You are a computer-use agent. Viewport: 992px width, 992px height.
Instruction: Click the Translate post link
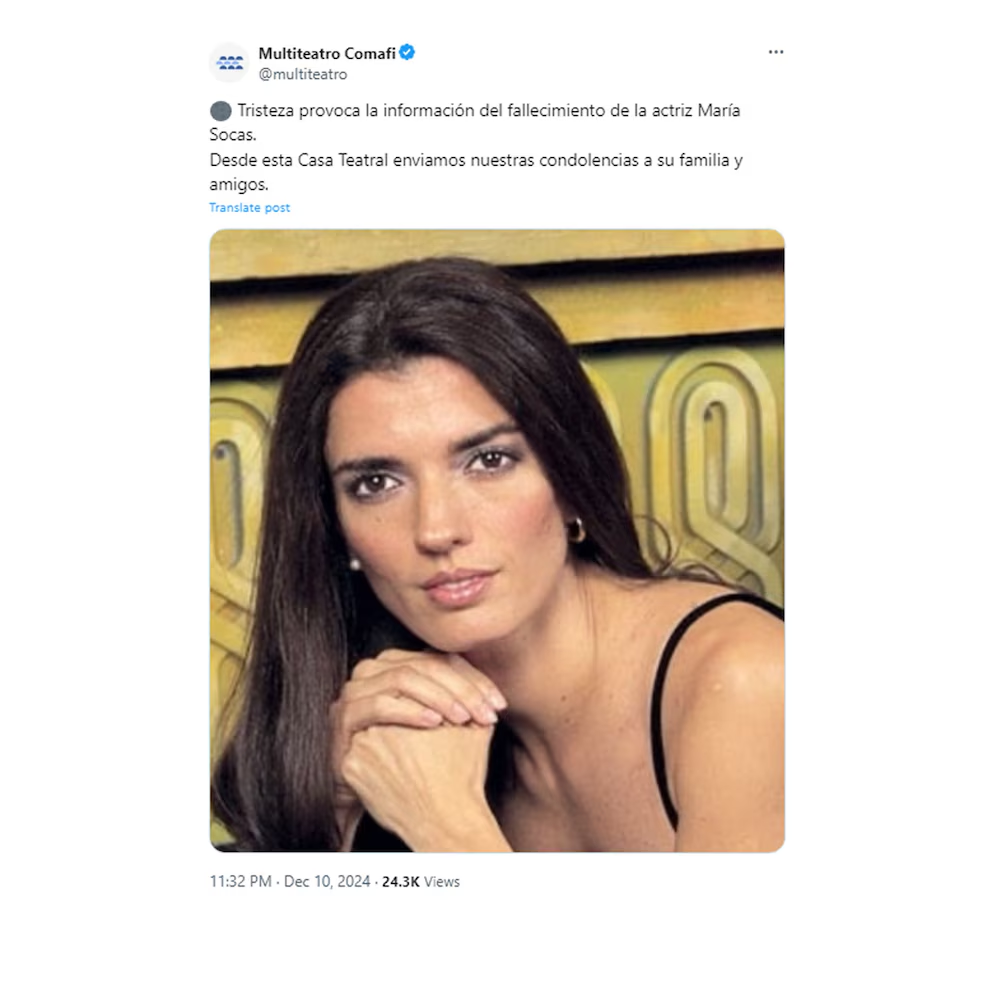pyautogui.click(x=249, y=208)
